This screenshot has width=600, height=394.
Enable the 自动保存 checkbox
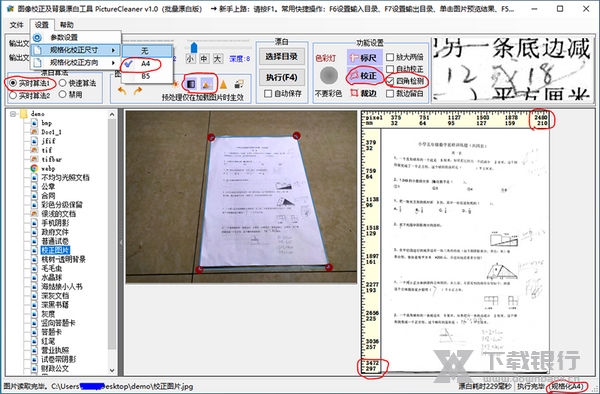click(x=268, y=93)
